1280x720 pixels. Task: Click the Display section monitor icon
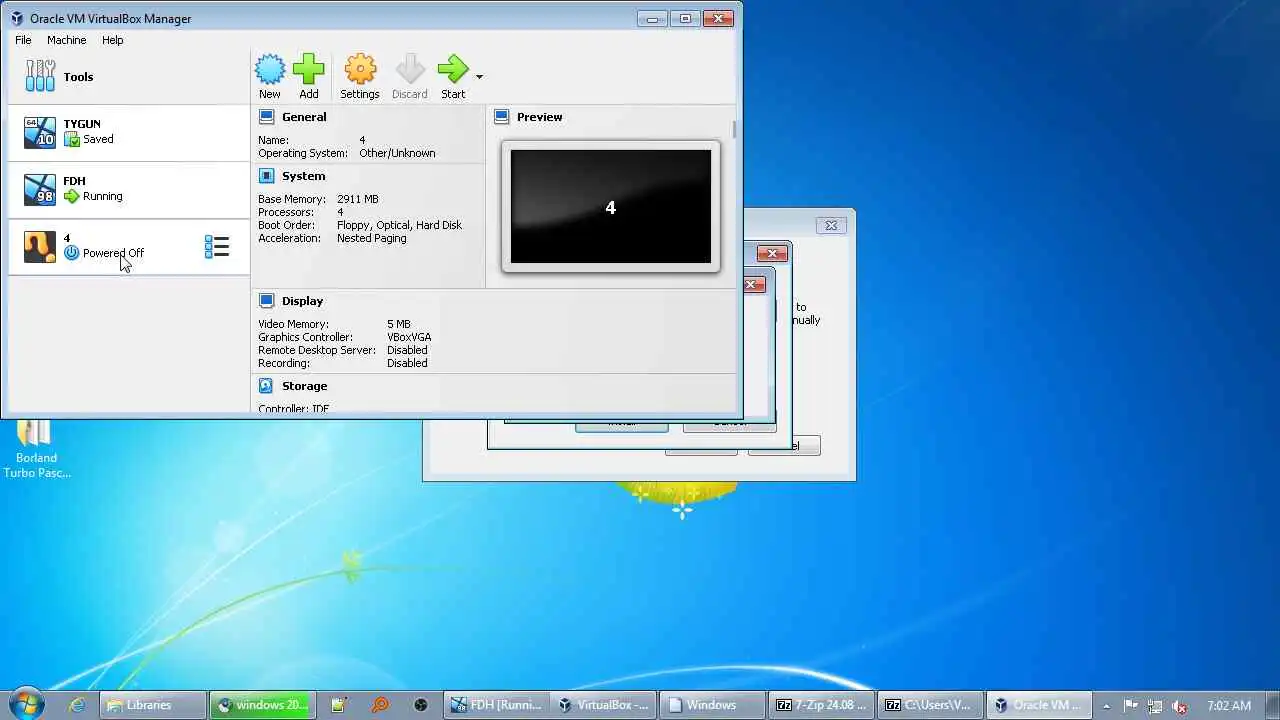coord(266,301)
